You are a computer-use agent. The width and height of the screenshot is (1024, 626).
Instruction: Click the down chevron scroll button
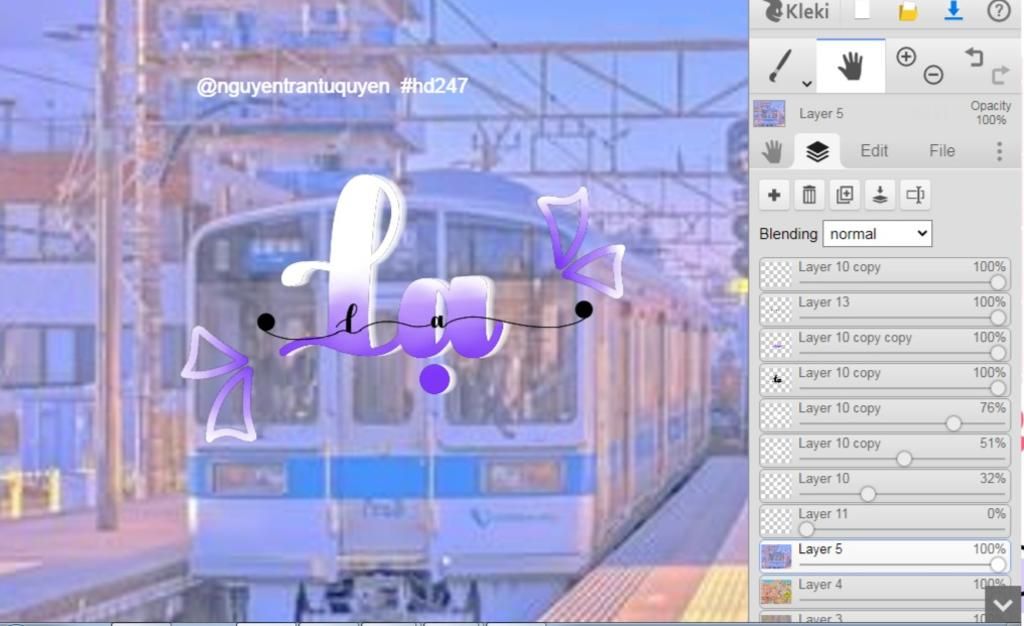pyautogui.click(x=1003, y=604)
